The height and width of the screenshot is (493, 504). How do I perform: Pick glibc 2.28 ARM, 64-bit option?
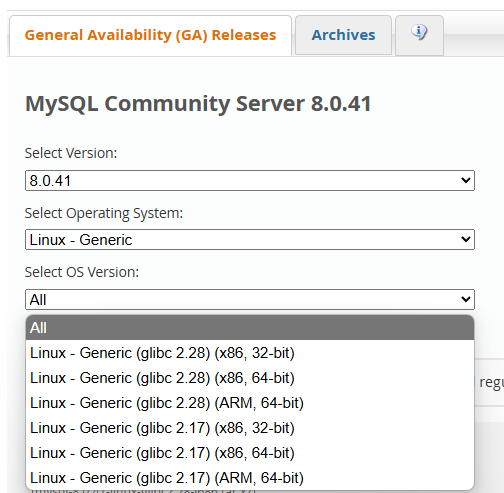[x=250, y=403]
